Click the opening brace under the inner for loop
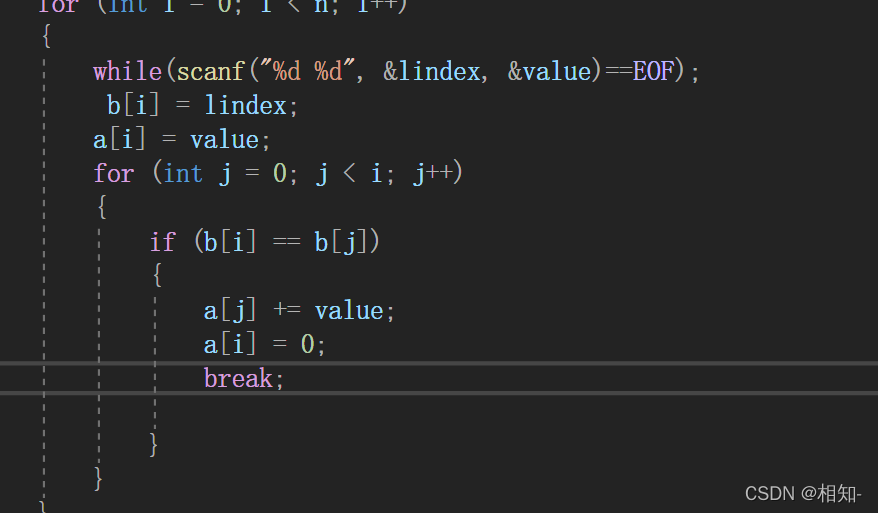878x513 pixels. coord(102,207)
